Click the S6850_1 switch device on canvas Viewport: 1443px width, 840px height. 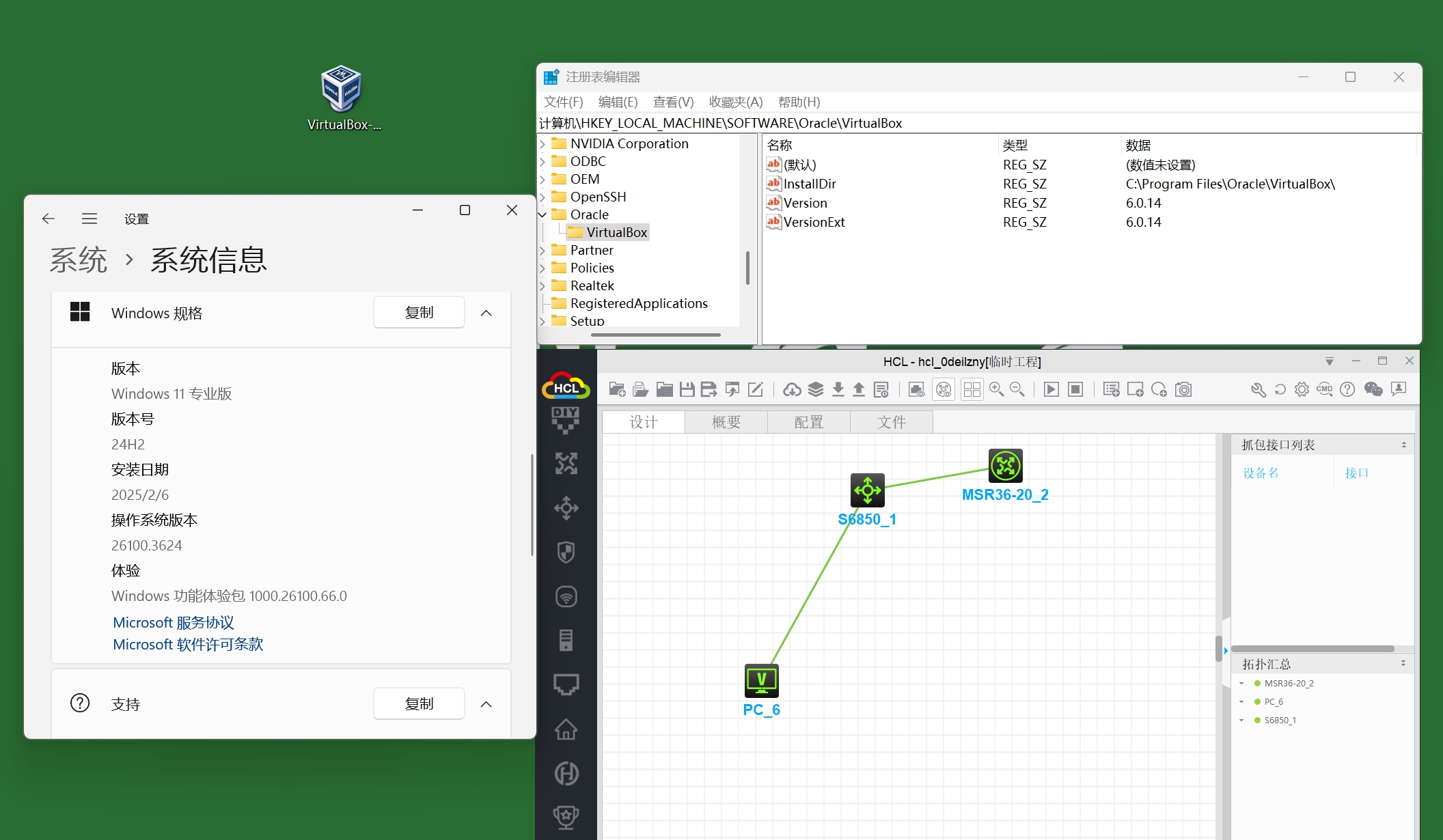click(x=867, y=490)
